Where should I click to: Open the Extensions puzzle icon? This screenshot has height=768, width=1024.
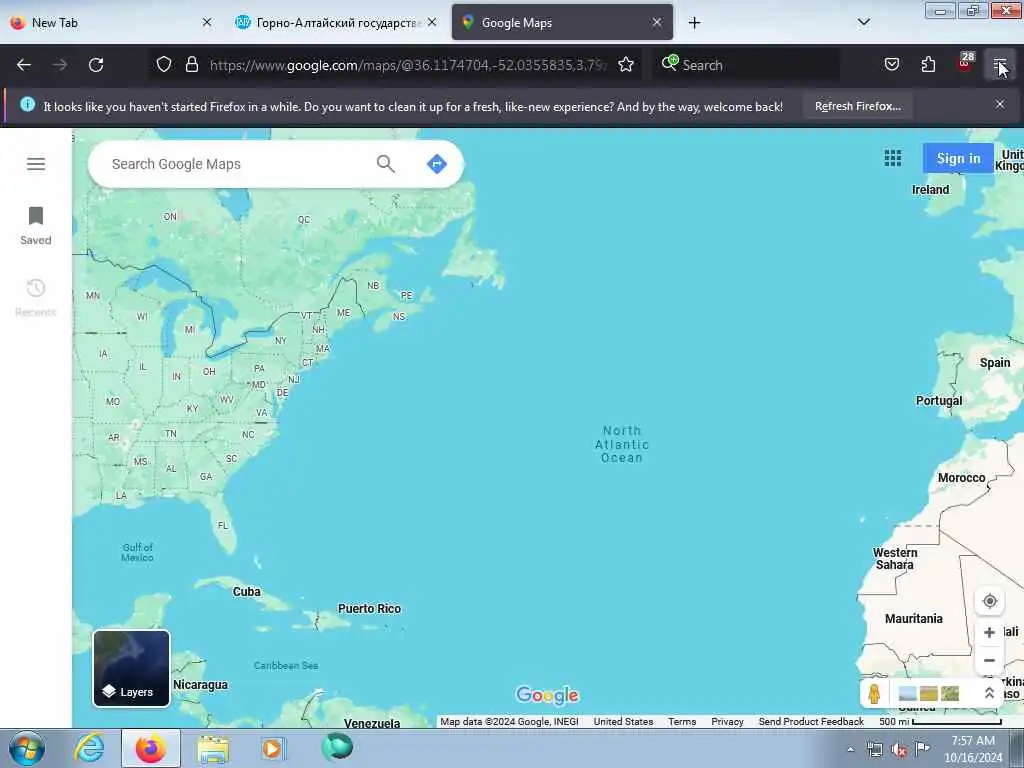click(x=928, y=65)
